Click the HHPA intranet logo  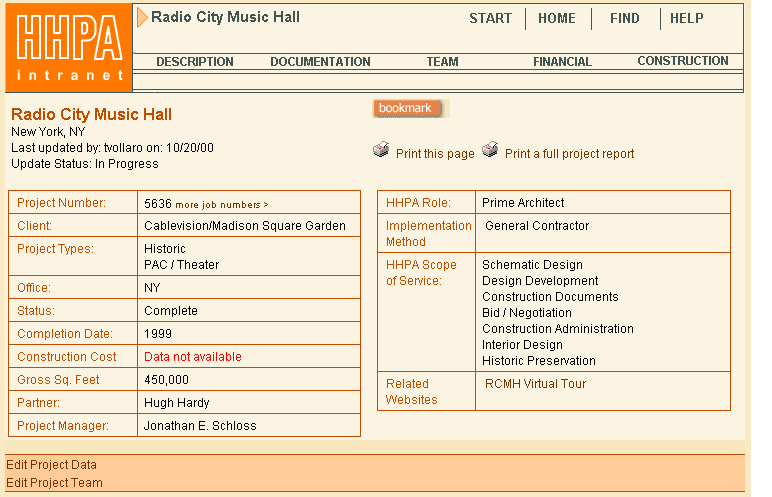click(x=67, y=47)
